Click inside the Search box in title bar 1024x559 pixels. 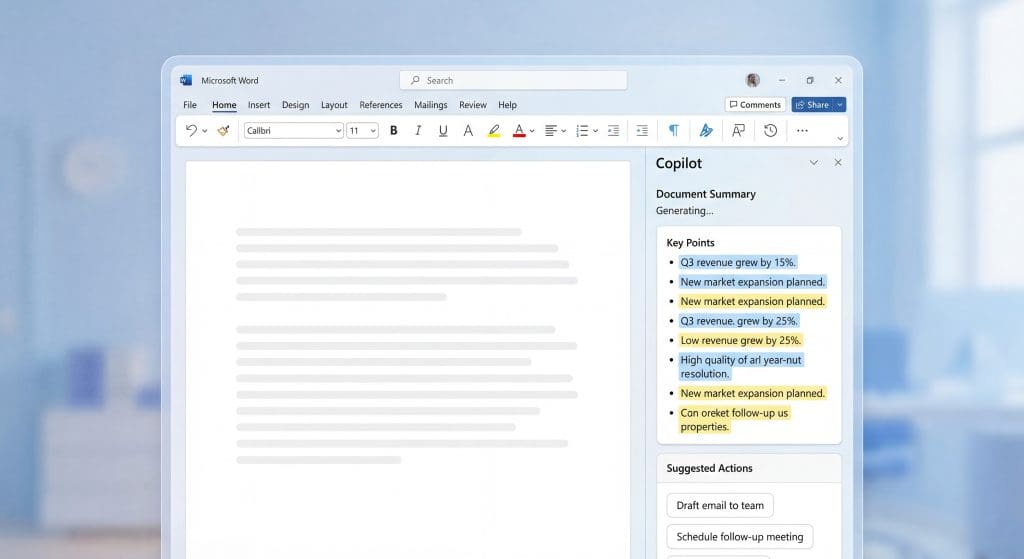[x=513, y=80]
